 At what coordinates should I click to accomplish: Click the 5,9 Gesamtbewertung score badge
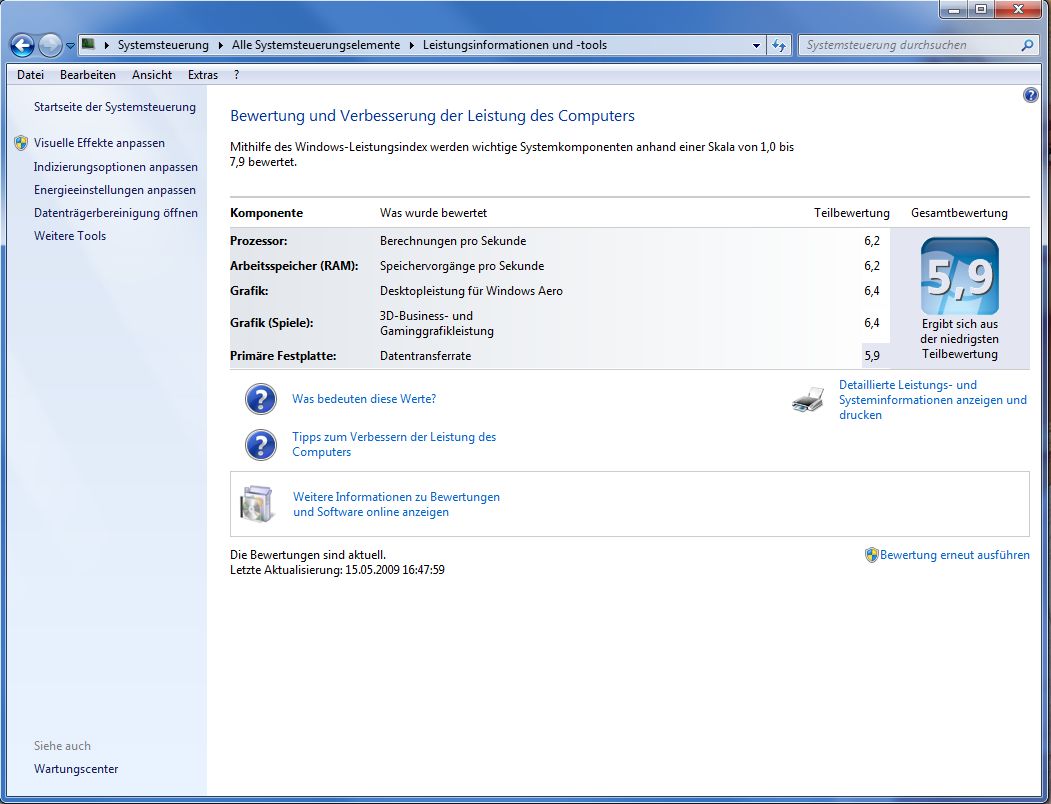(960, 276)
